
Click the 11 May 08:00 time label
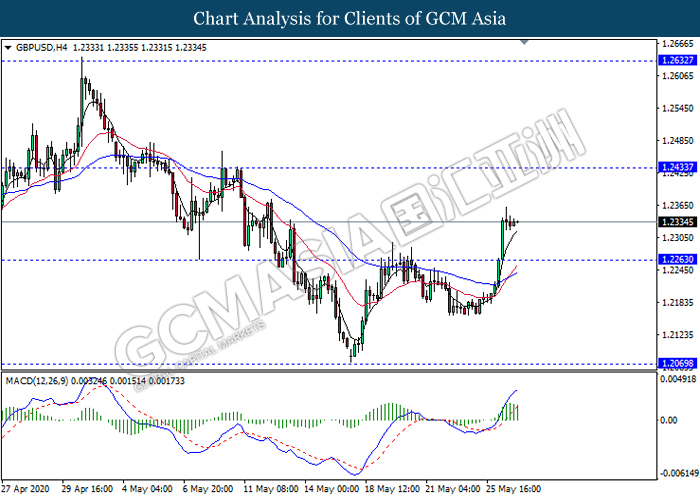[271, 489]
